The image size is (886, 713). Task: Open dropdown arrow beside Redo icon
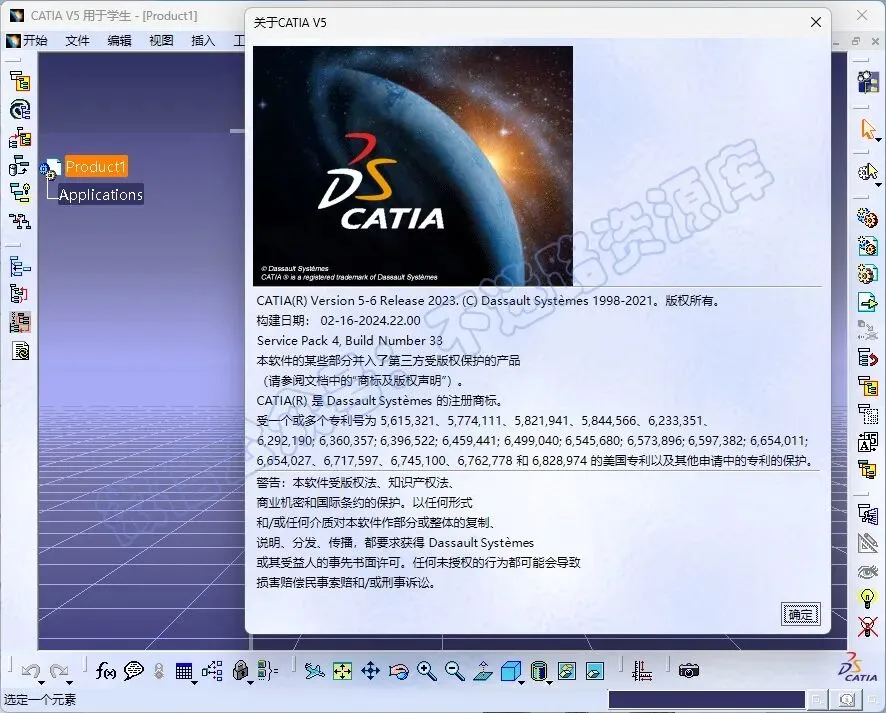click(70, 683)
